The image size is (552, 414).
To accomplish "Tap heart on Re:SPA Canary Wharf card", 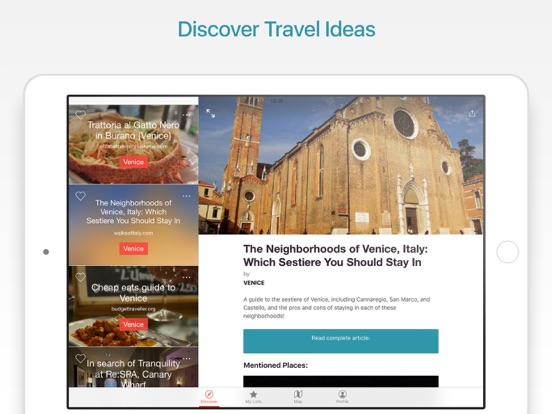I will click(x=80, y=358).
